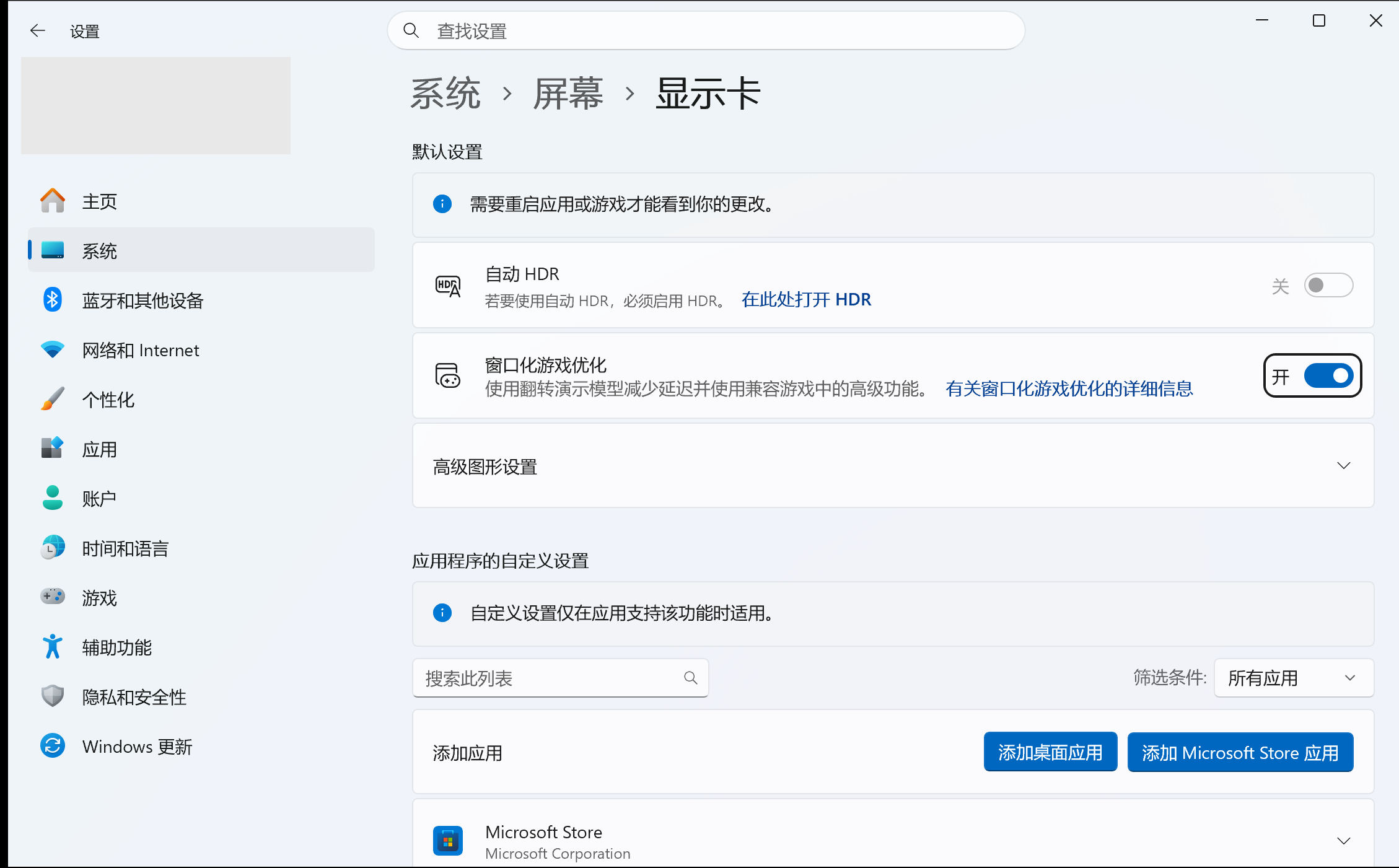Click the user profile placeholder area
Image resolution: width=1399 pixels, height=868 pixels.
pyautogui.click(x=156, y=105)
